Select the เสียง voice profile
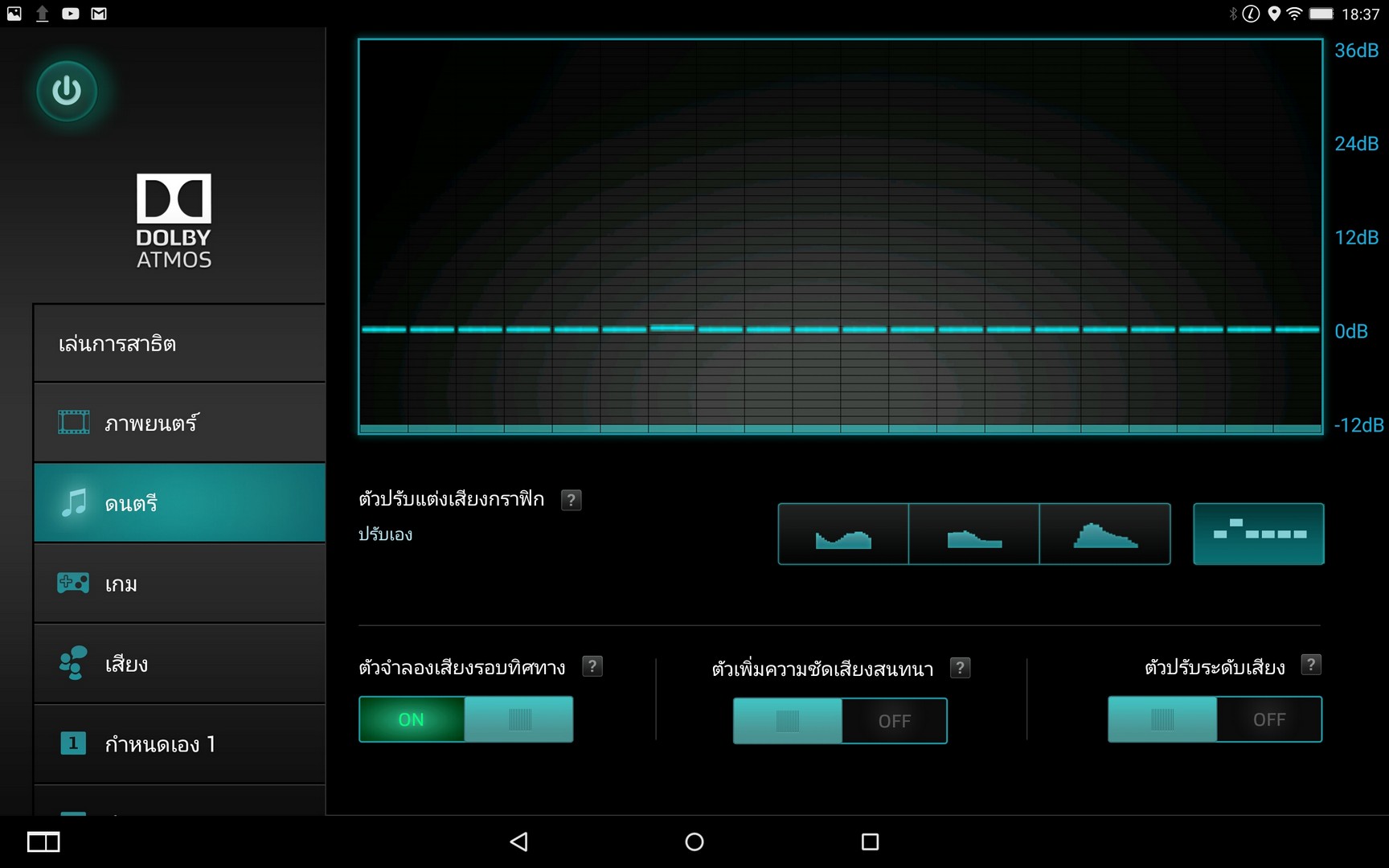Screen dimensions: 1389x868 (179, 664)
